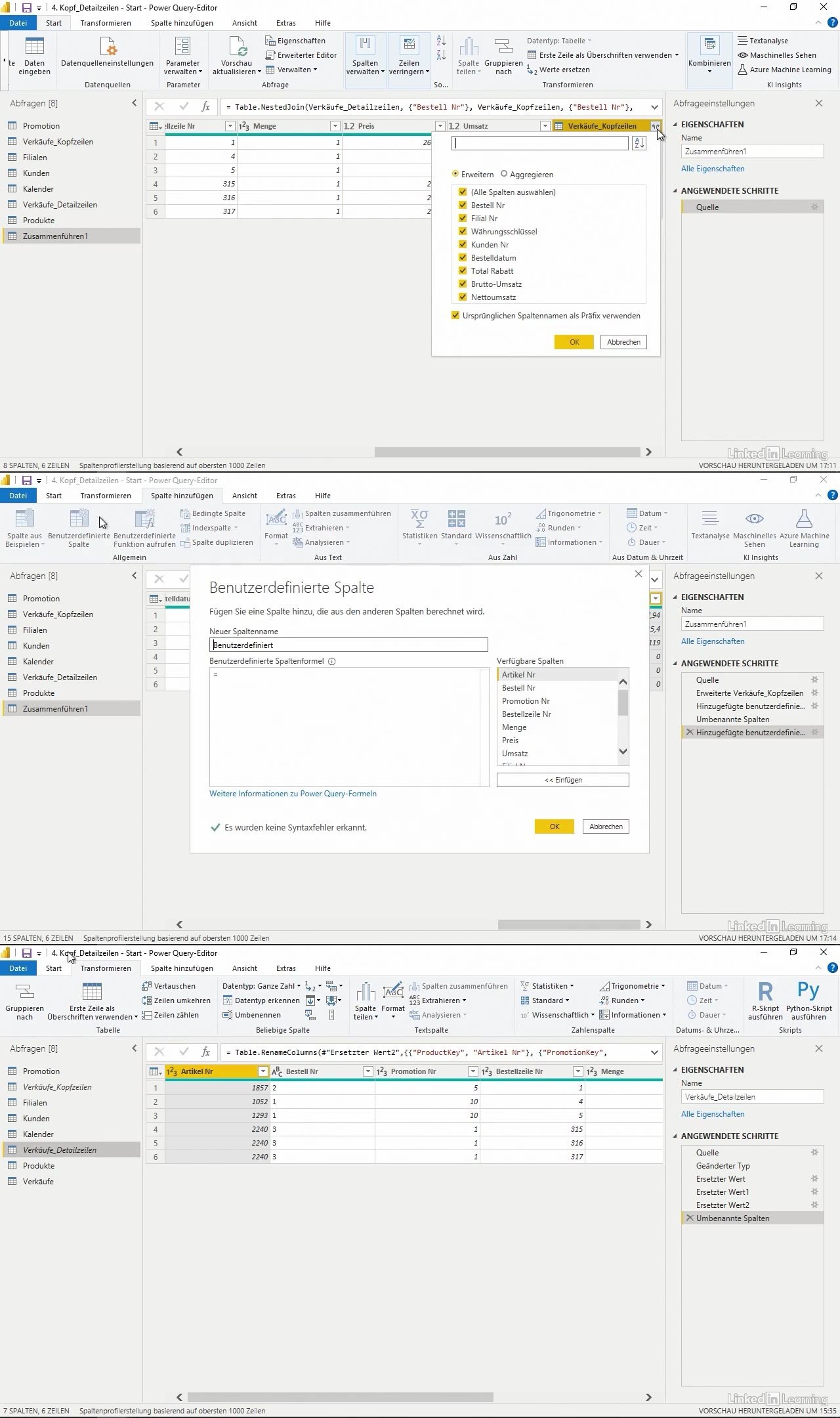The height and width of the screenshot is (1418, 840).
Task: Click the sort A-Z button beside search box
Action: point(639,143)
